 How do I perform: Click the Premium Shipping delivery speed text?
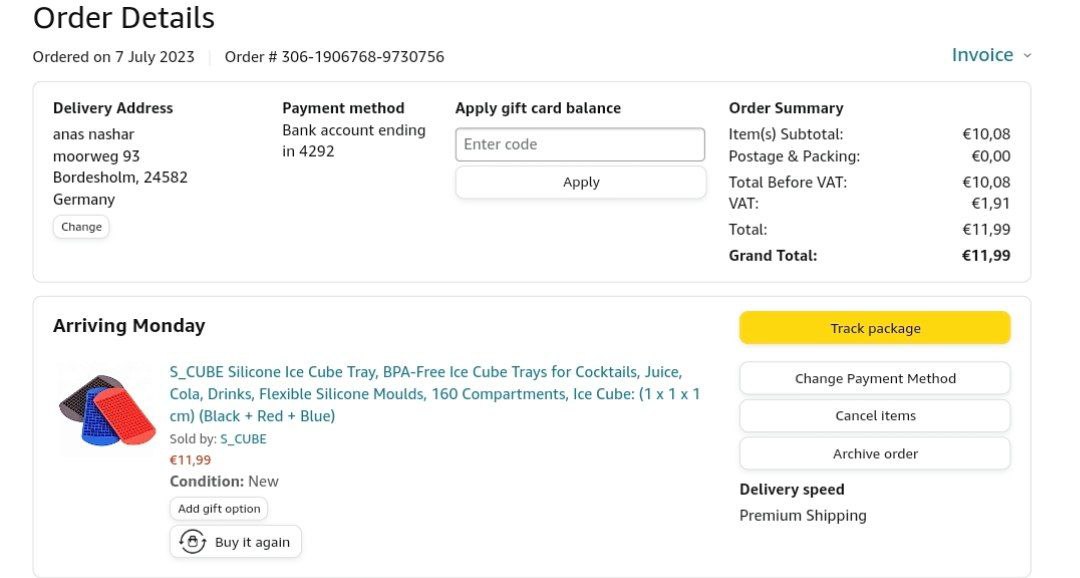803,516
